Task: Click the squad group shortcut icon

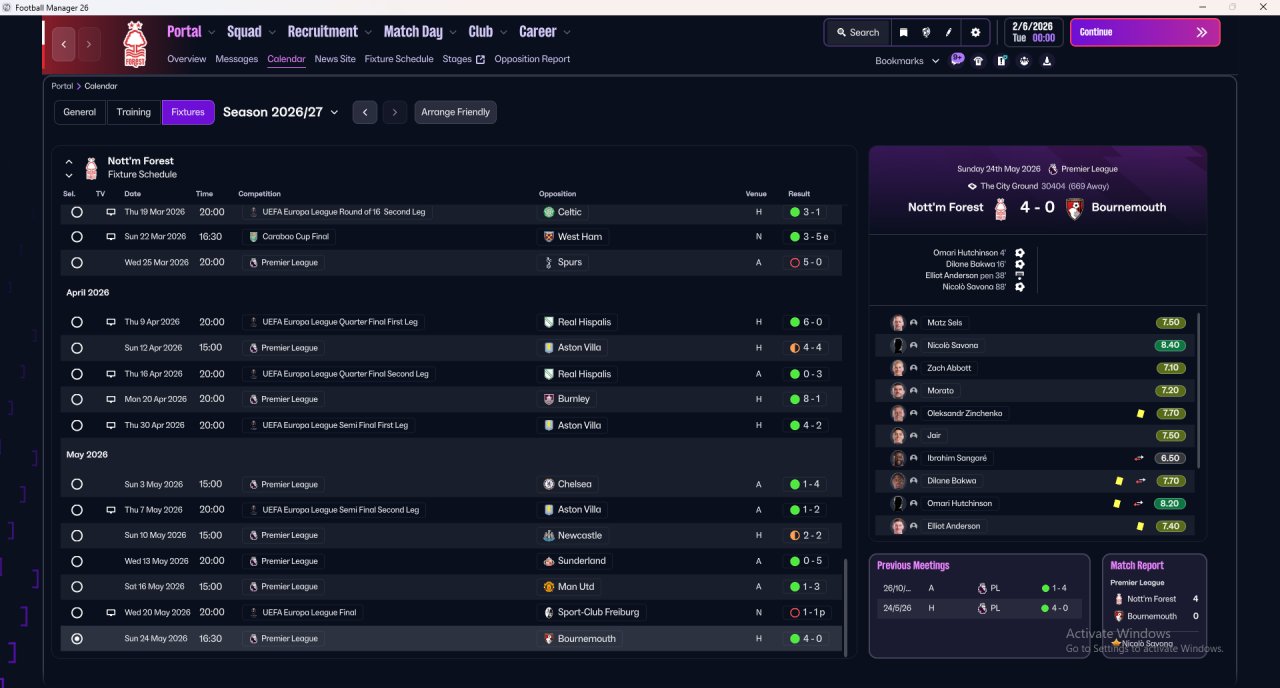Action: coord(1024,61)
